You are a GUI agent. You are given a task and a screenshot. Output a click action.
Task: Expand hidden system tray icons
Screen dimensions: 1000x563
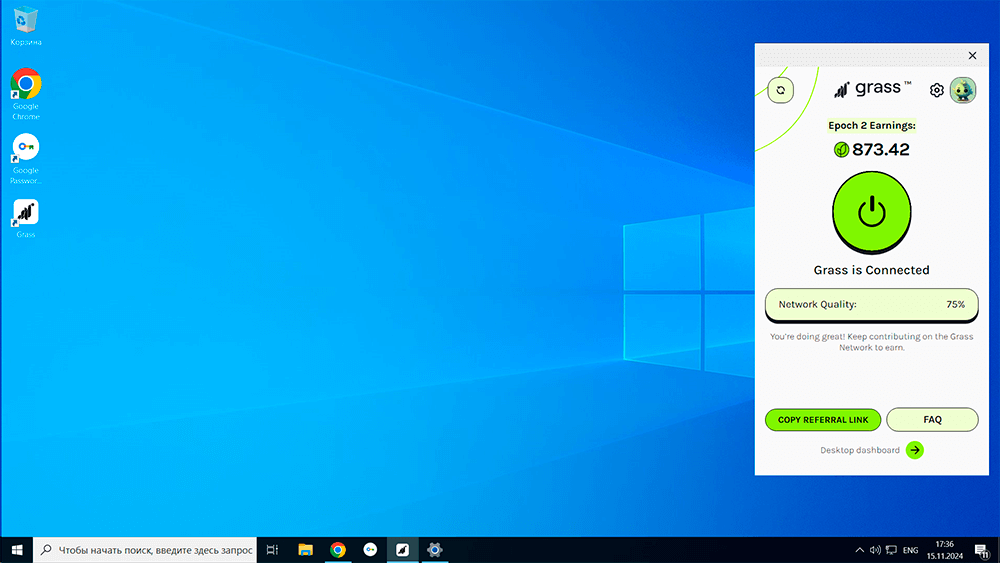coord(859,550)
